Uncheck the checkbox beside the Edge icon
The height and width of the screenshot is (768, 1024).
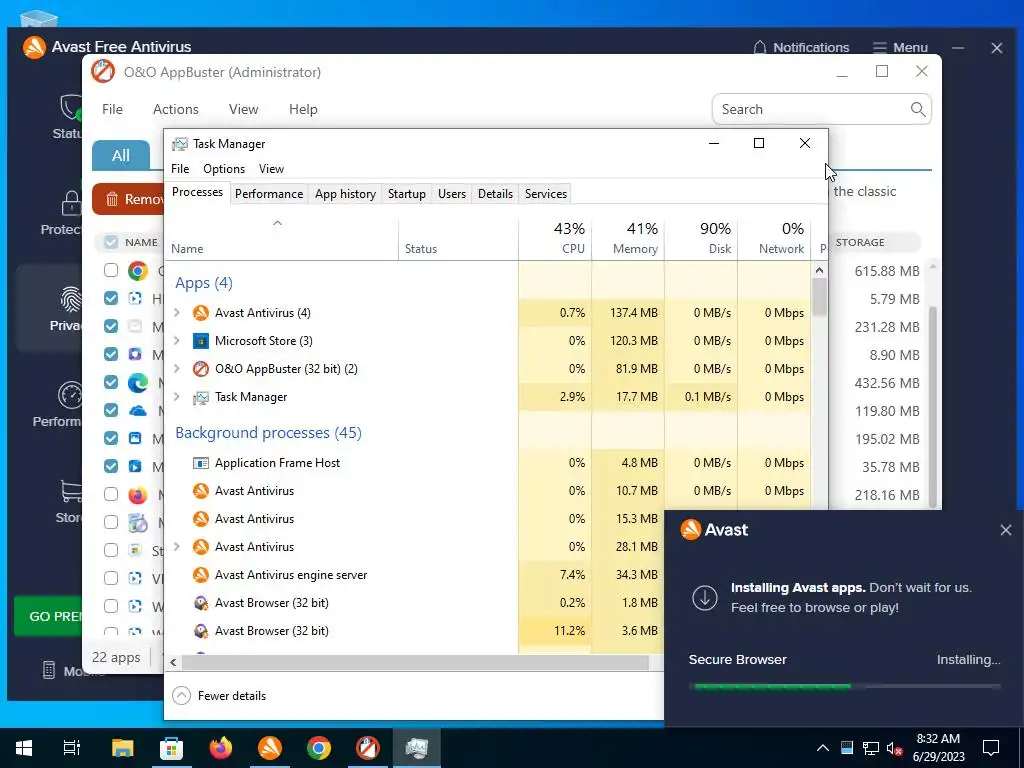[111, 383]
